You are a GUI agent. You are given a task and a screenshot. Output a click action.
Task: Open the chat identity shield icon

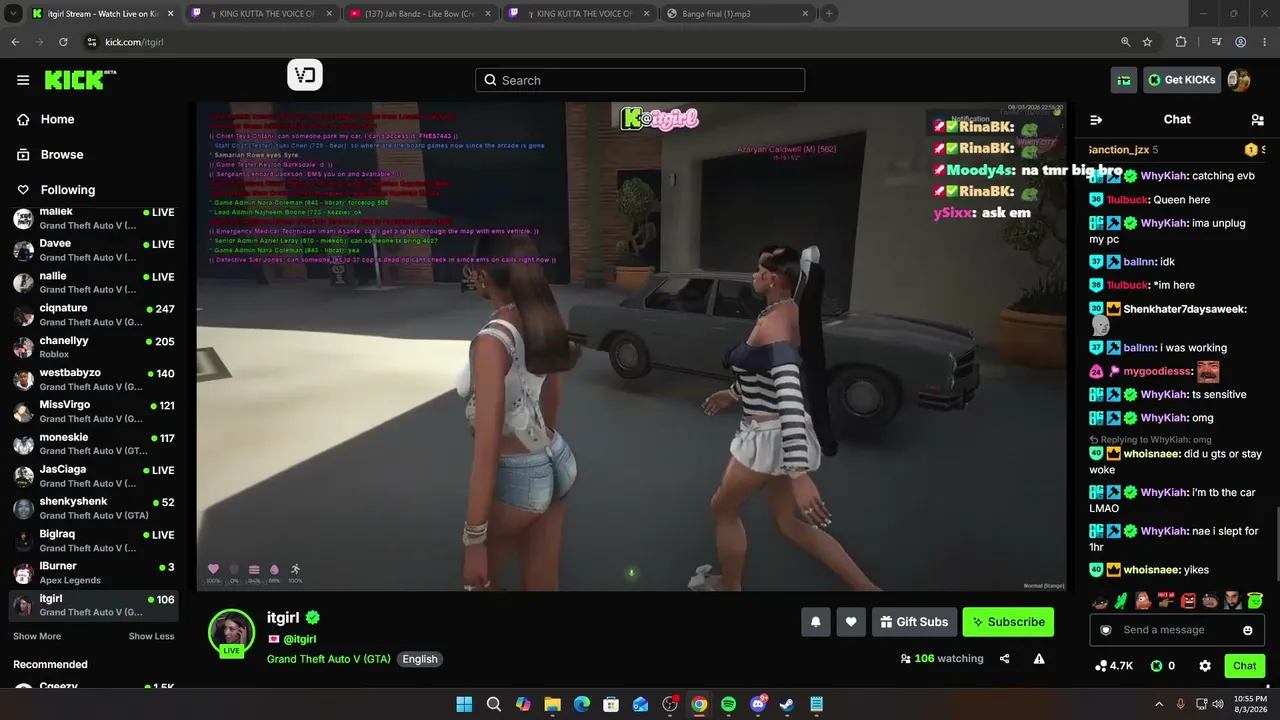(x=1105, y=630)
